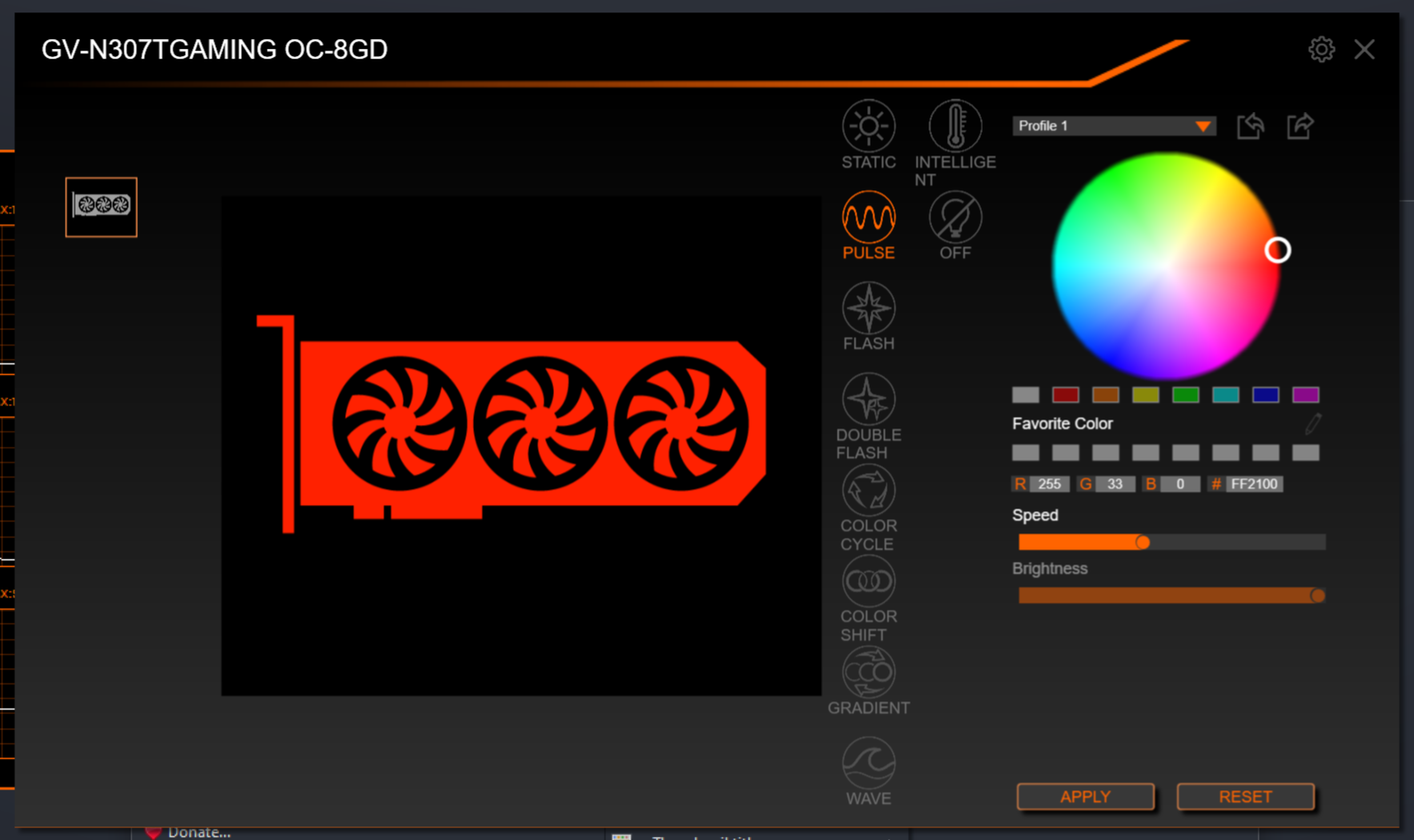Import a profile with the import icon
This screenshot has height=840, width=1414.
coord(1250,126)
